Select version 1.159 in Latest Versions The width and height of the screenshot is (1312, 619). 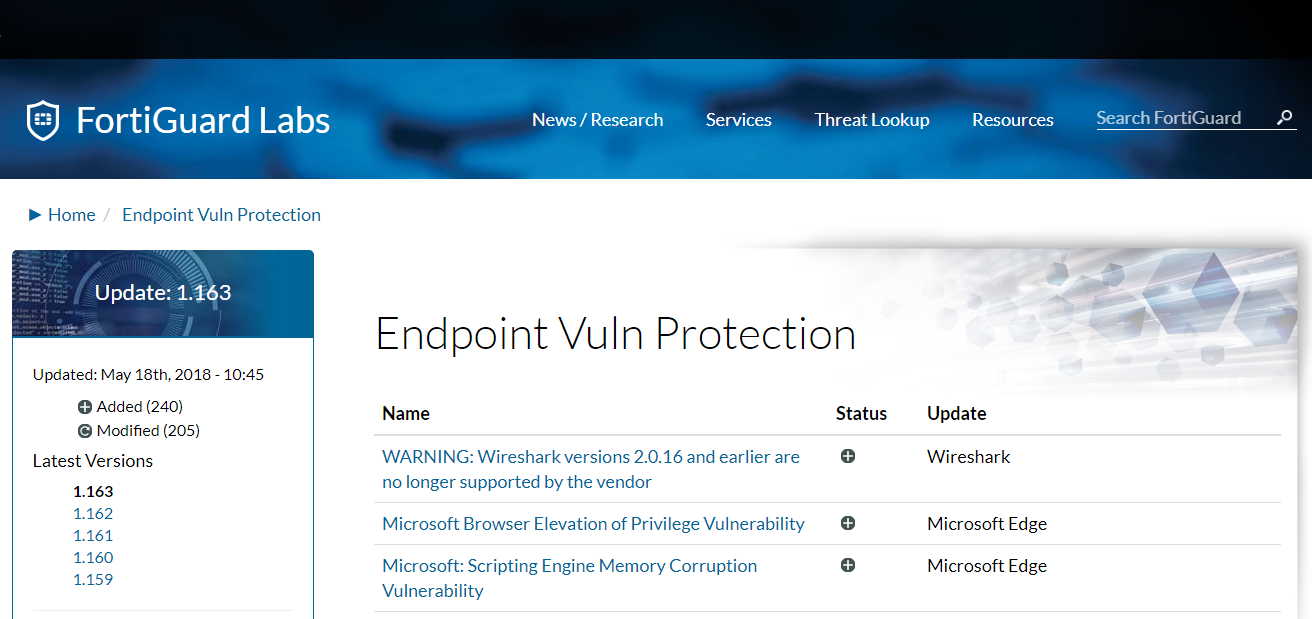click(x=93, y=579)
